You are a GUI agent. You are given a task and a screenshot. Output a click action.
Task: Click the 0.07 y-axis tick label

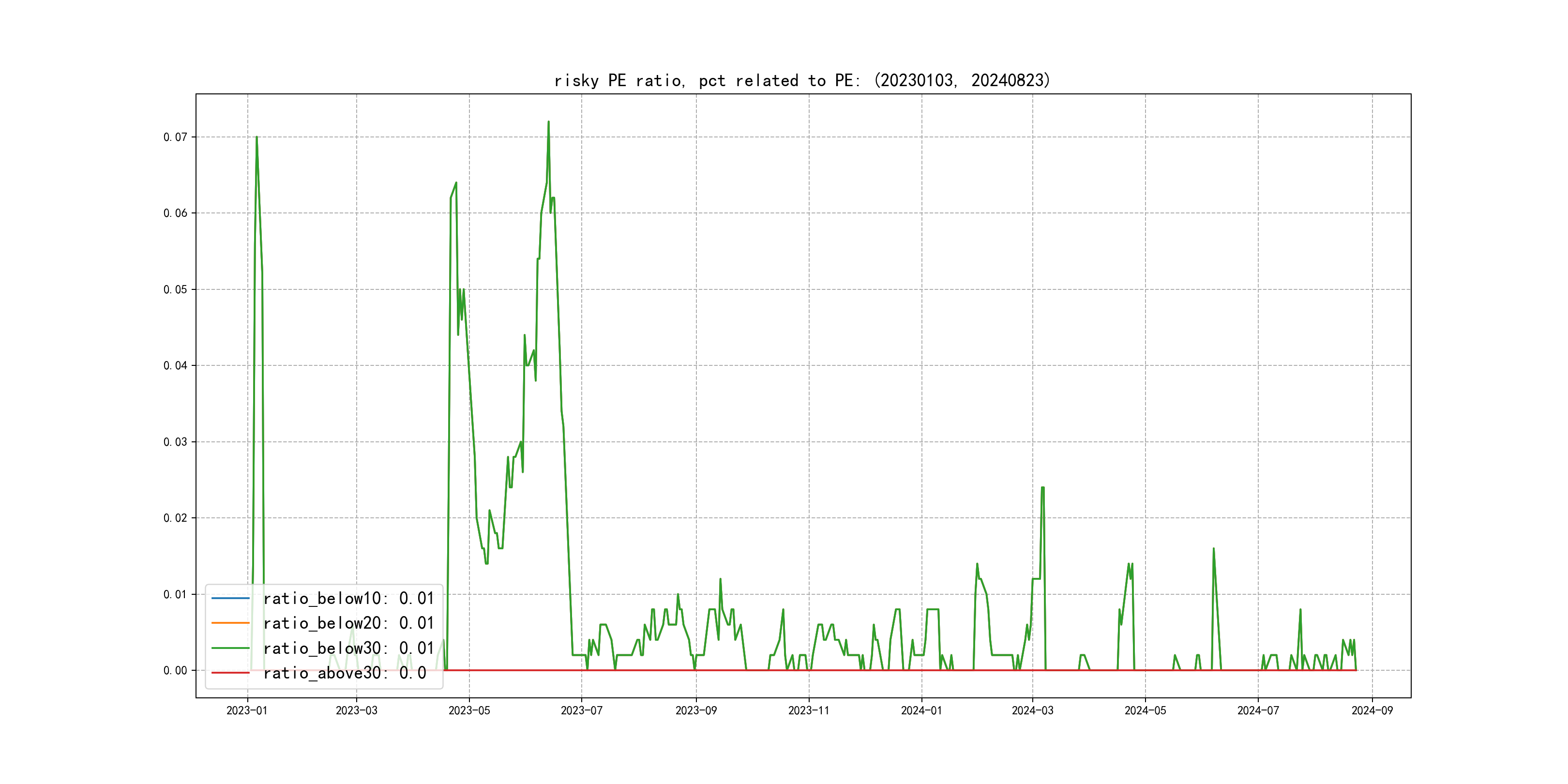(175, 137)
